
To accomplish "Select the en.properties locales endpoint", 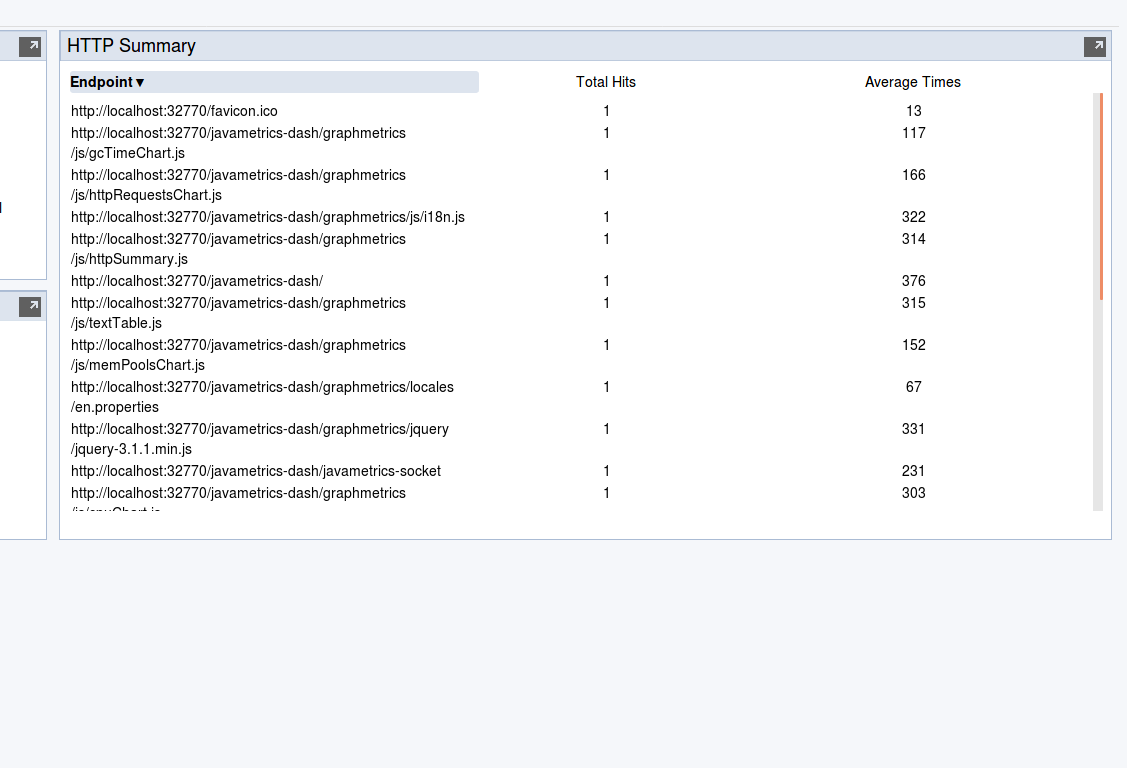I will [261, 396].
